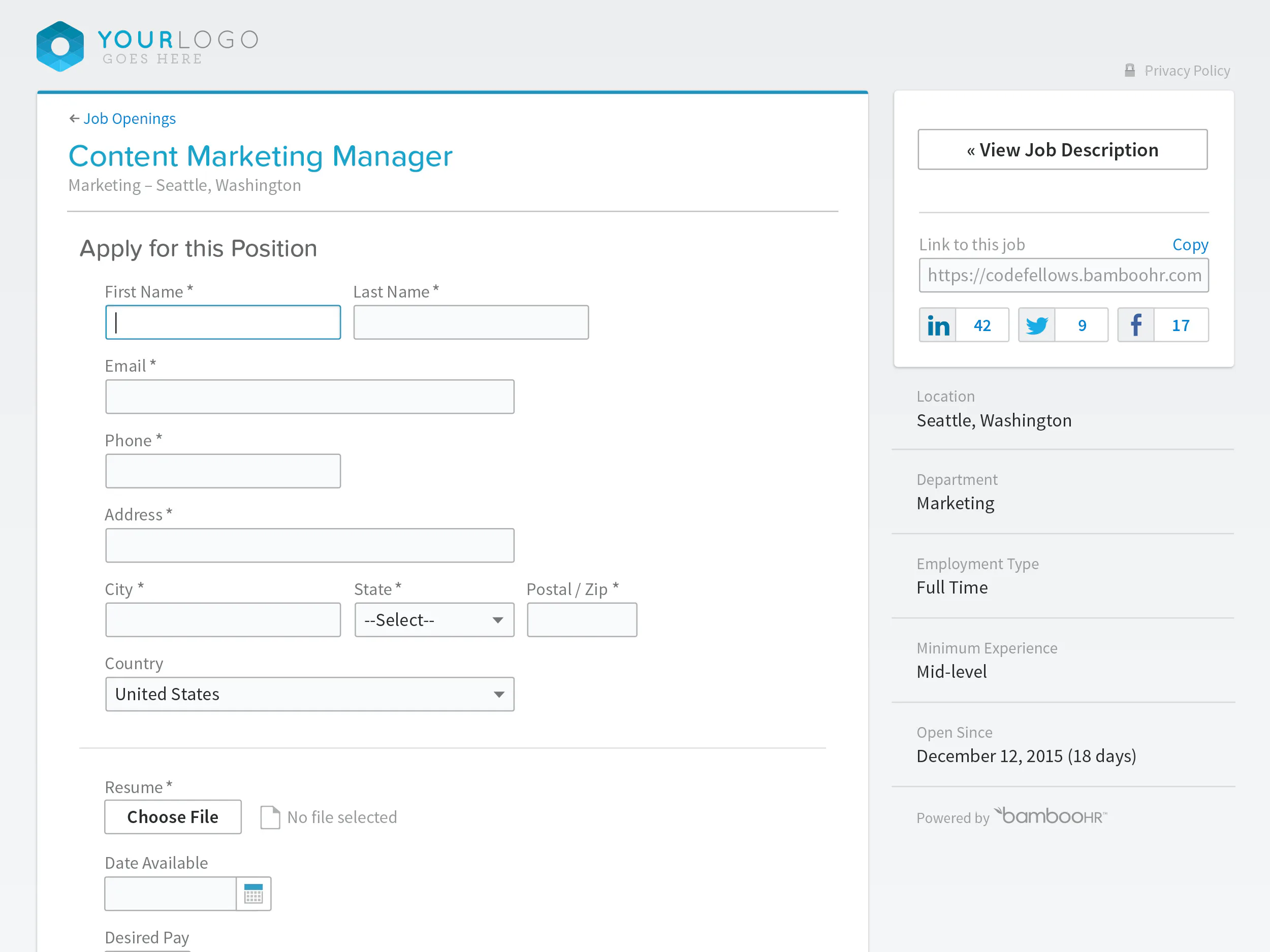Click Choose File for resume upload
The height and width of the screenshot is (952, 1270).
click(173, 816)
